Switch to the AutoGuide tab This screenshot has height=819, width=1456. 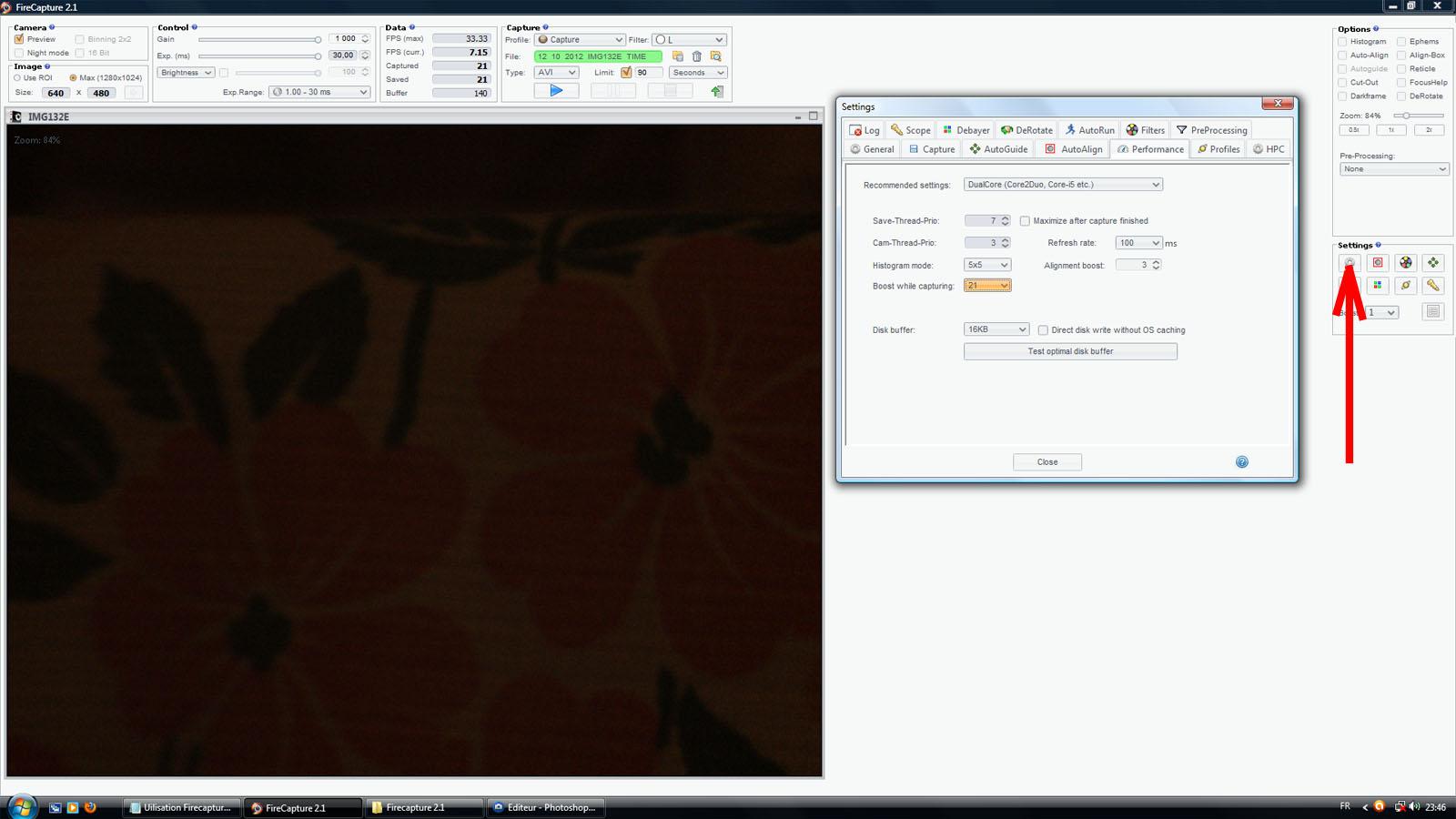pyautogui.click(x=998, y=149)
